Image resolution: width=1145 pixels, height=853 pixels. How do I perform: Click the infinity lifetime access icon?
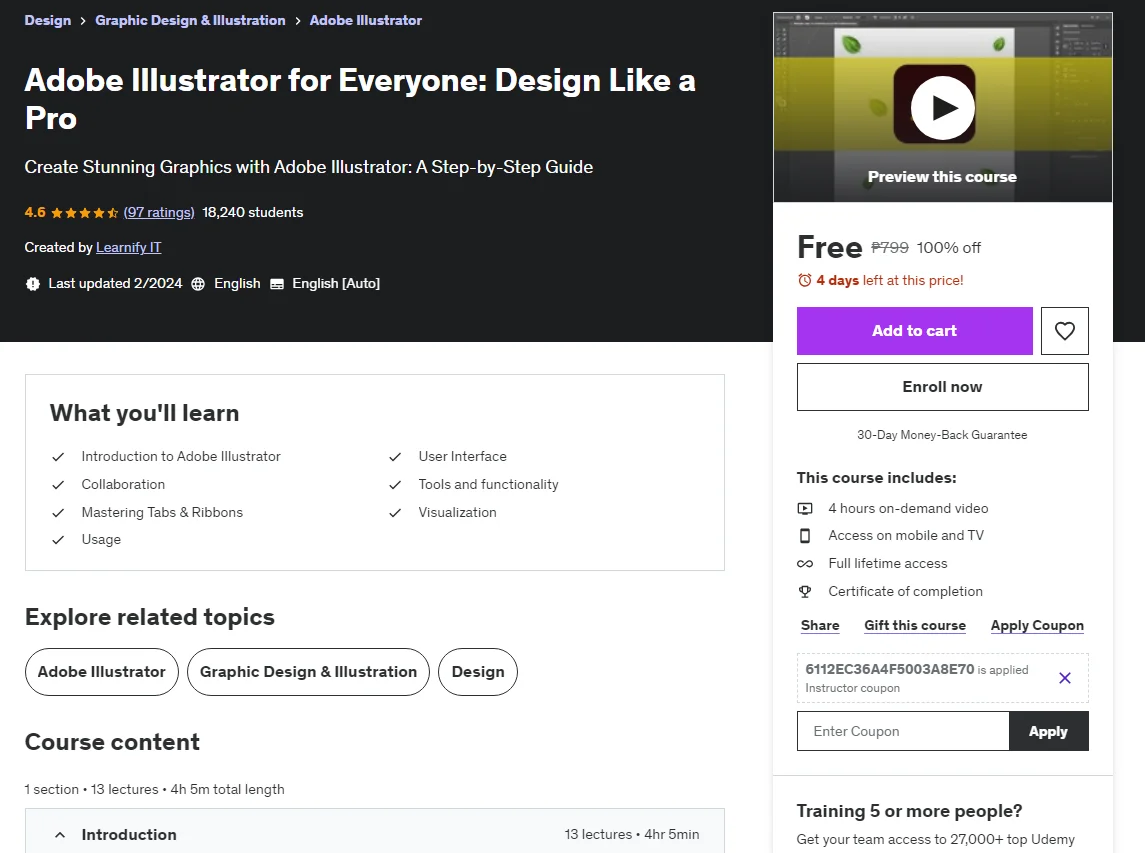point(805,564)
